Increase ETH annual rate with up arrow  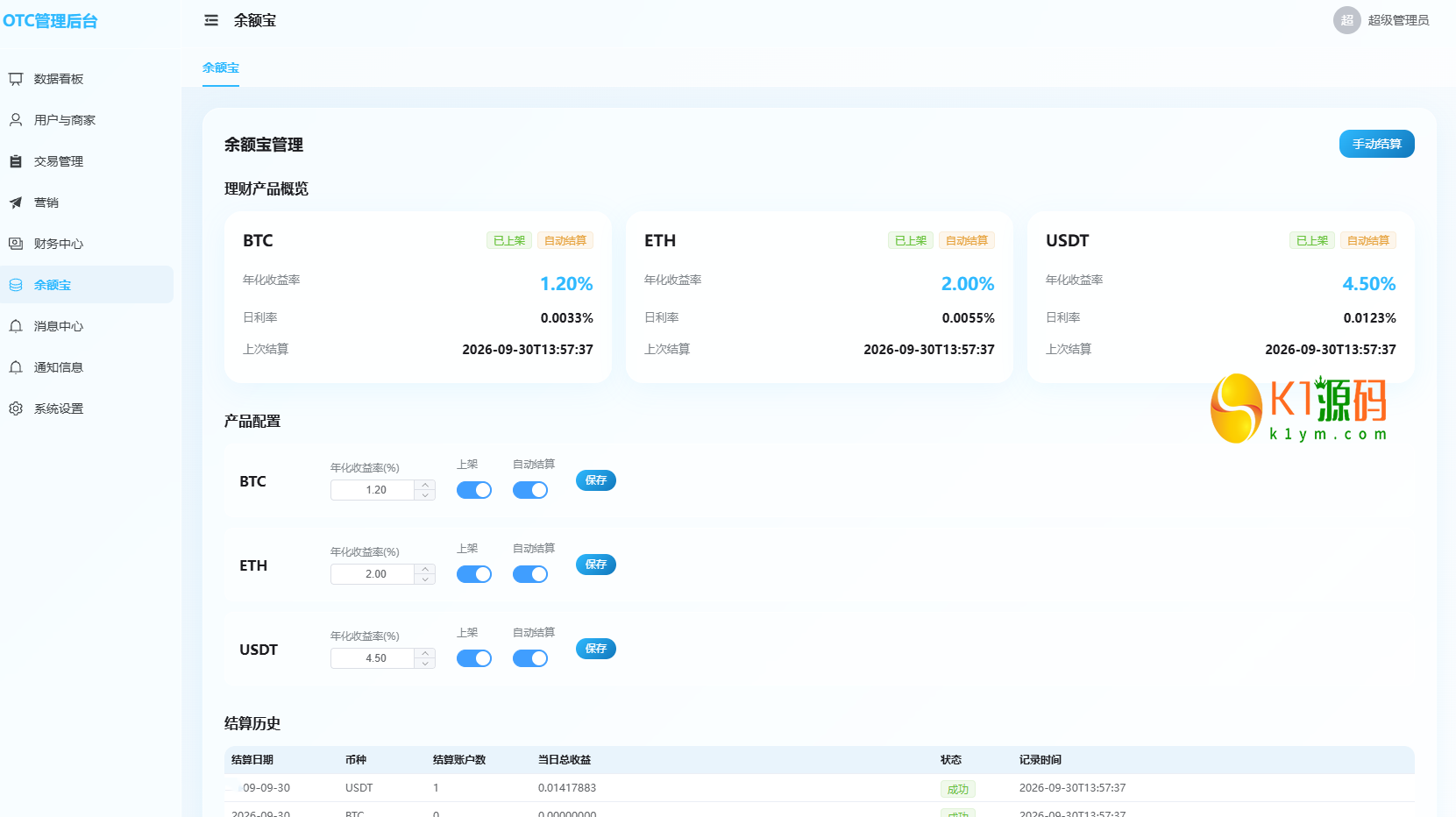[425, 569]
